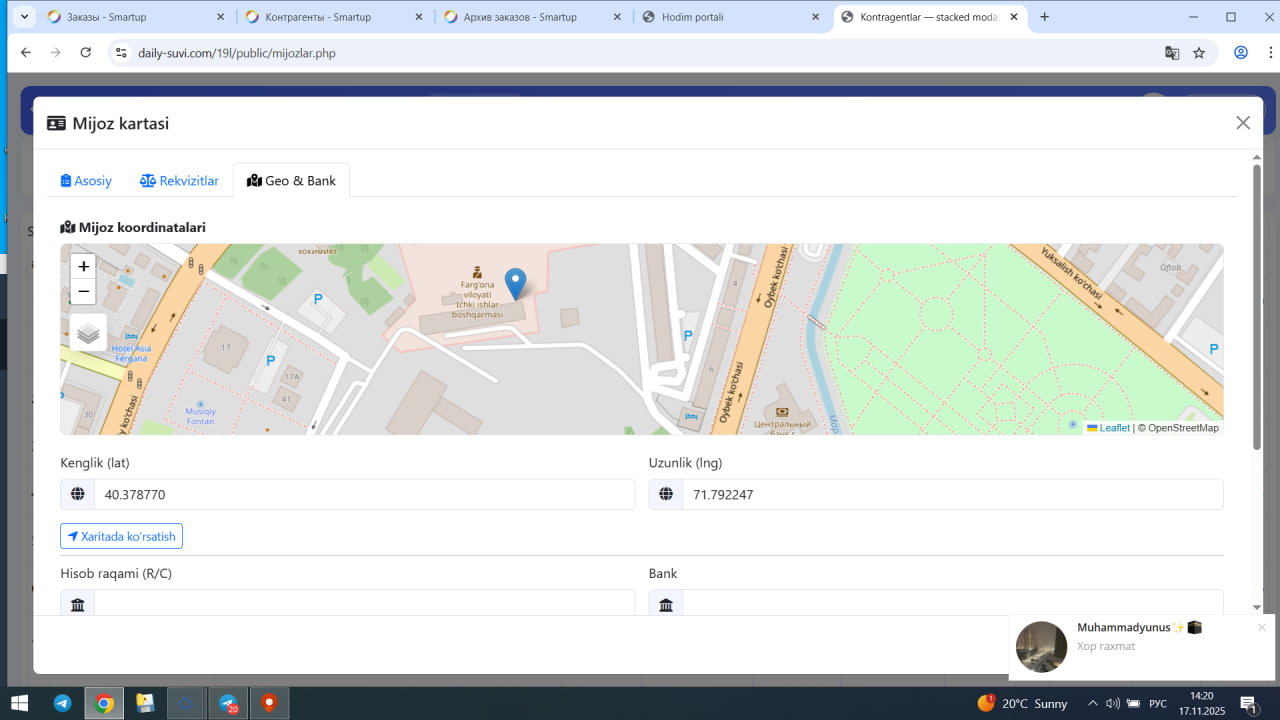Zoom in on the map
Screen dimensions: 1280x720
click(x=84, y=266)
